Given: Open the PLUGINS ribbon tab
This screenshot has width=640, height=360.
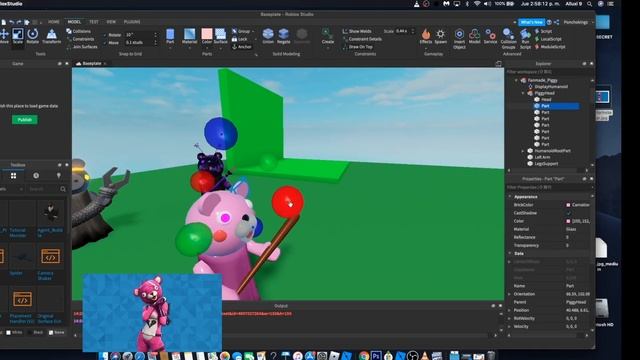Looking at the screenshot, I should click(x=132, y=22).
